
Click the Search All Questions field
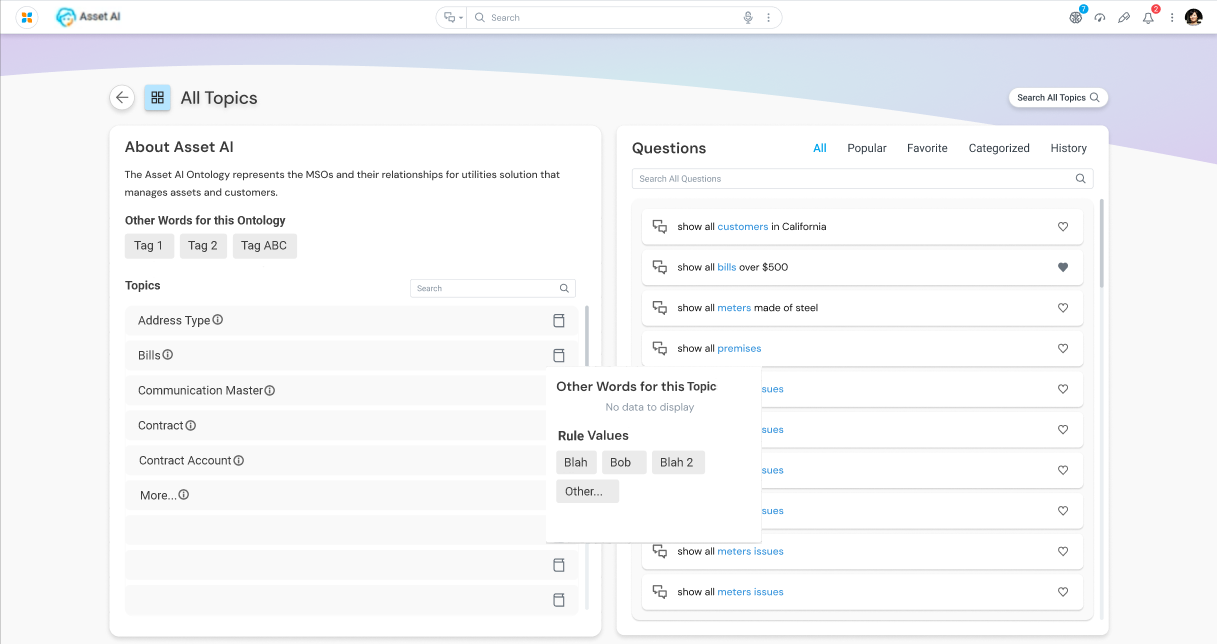(850, 179)
